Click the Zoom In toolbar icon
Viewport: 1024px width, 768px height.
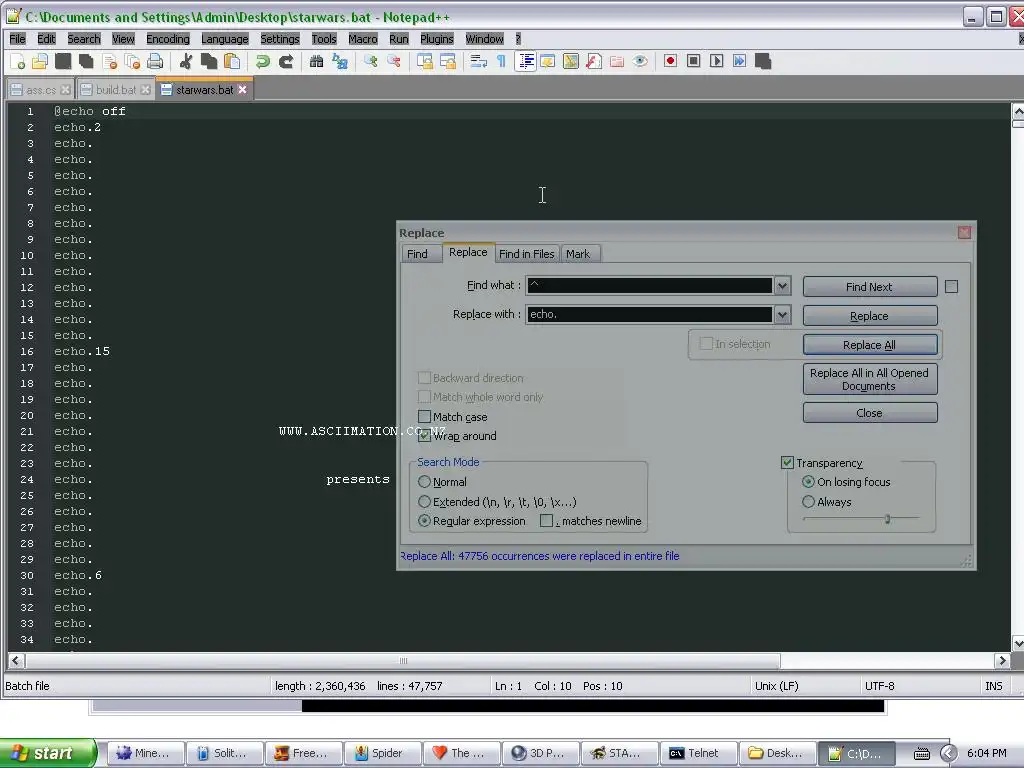pos(371,61)
